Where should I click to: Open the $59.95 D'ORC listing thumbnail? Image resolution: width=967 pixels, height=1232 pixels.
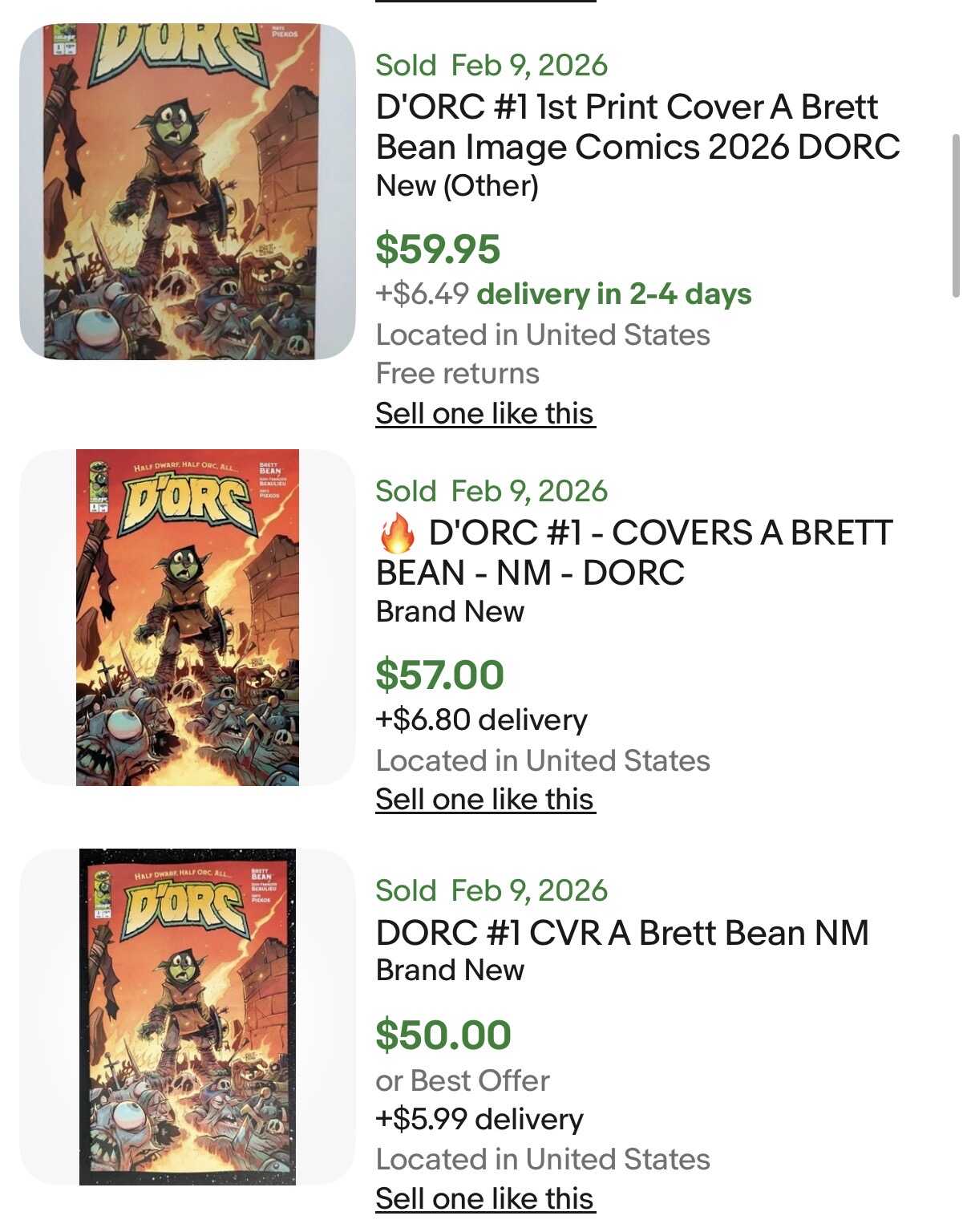187,191
